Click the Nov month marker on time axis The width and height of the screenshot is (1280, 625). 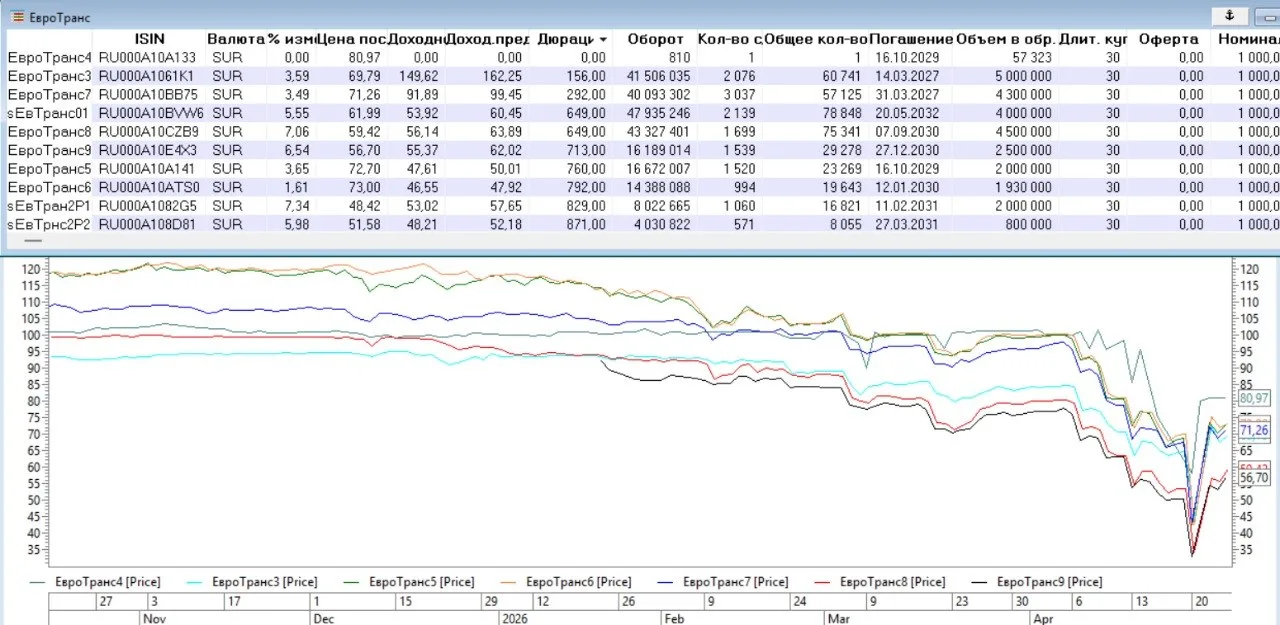[152, 618]
